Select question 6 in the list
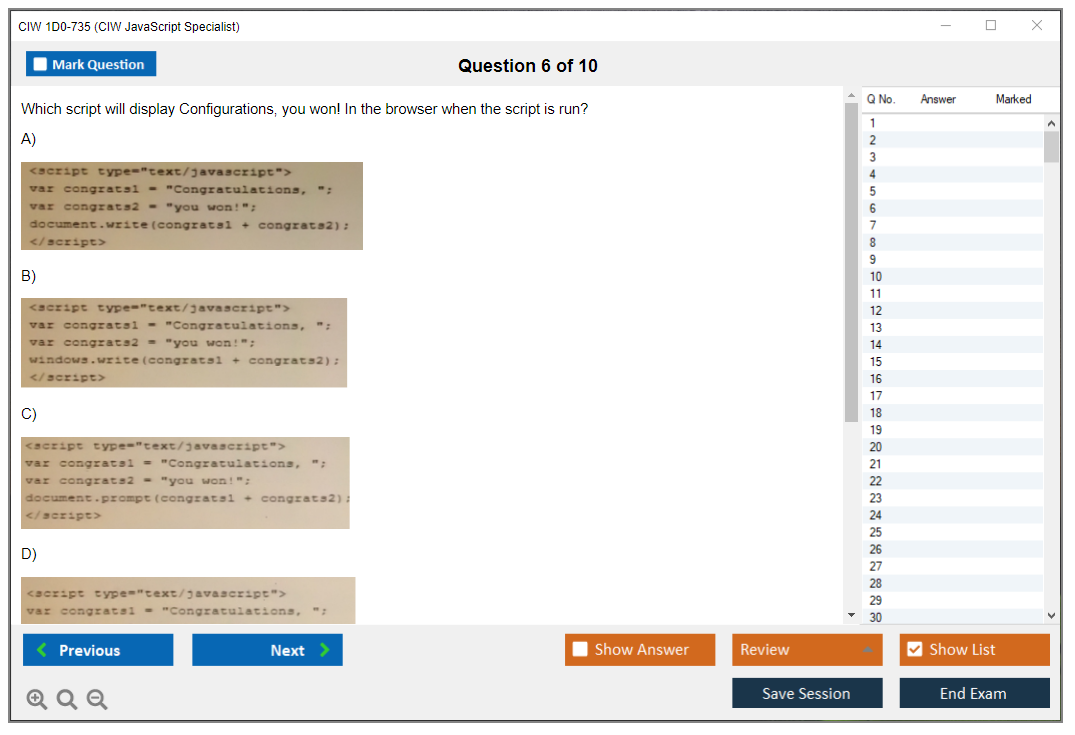This screenshot has width=1075, height=735. coord(873,208)
